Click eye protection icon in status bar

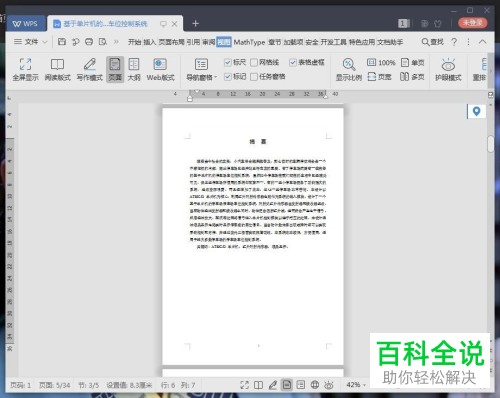point(329,385)
